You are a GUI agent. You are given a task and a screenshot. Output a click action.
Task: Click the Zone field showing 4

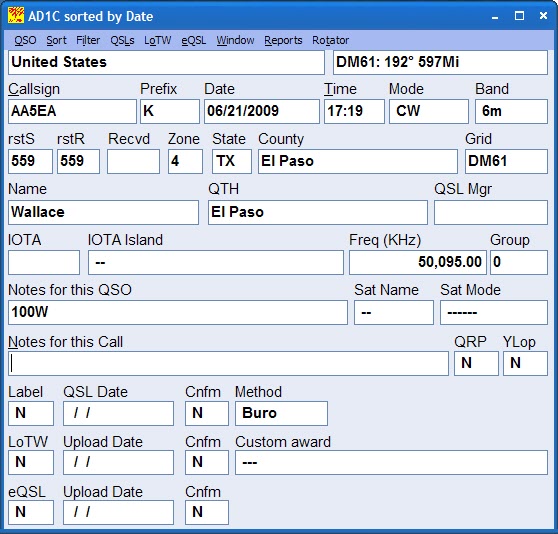pos(185,161)
